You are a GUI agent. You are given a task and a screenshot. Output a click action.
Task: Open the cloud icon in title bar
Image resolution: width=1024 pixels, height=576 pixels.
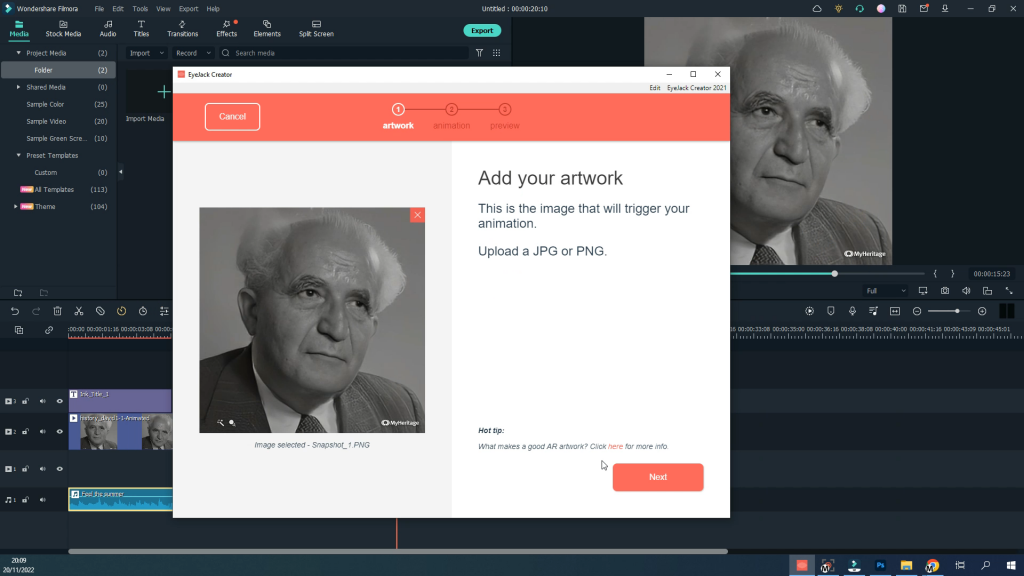pos(817,8)
